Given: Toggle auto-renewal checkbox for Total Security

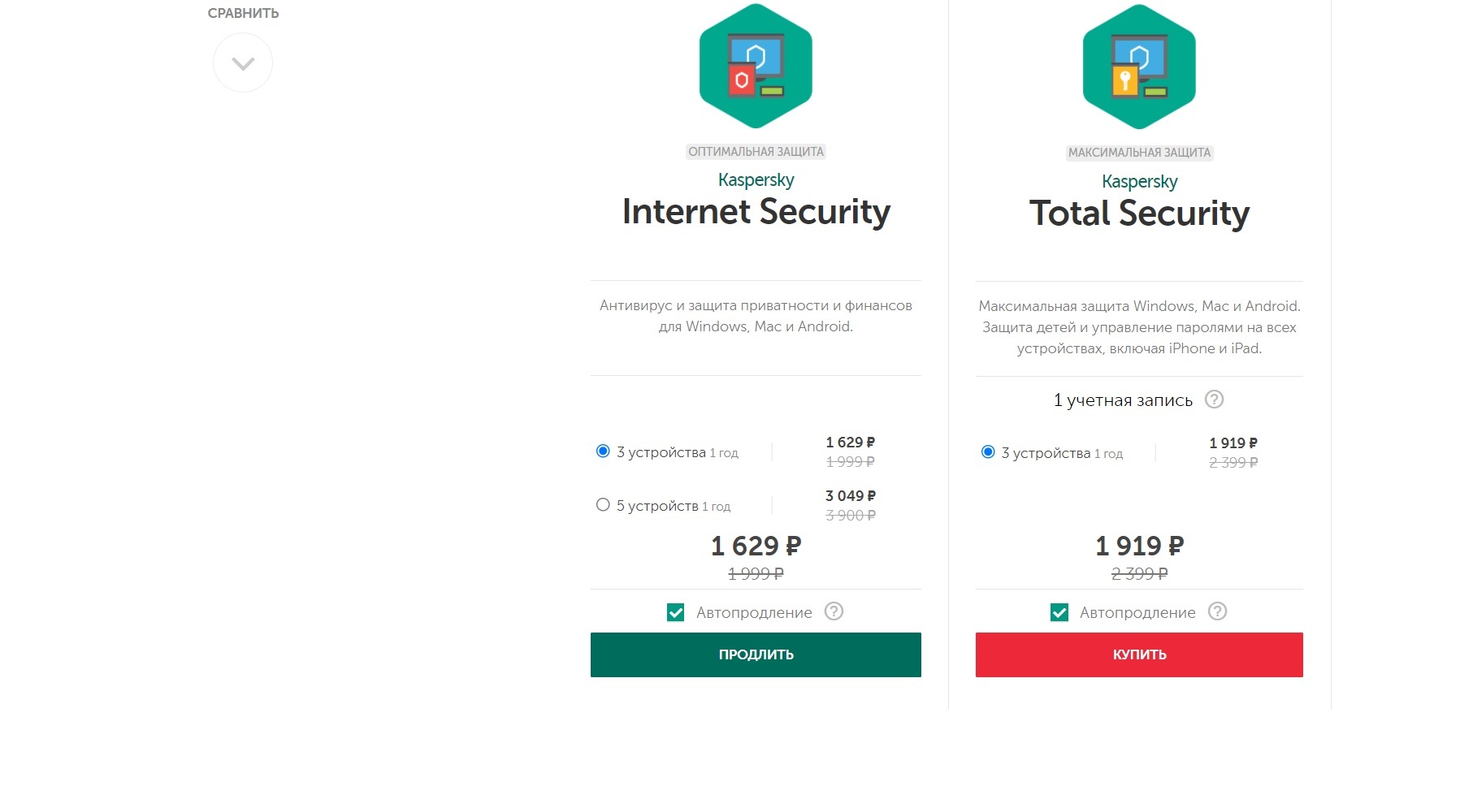Looking at the screenshot, I should (1059, 612).
